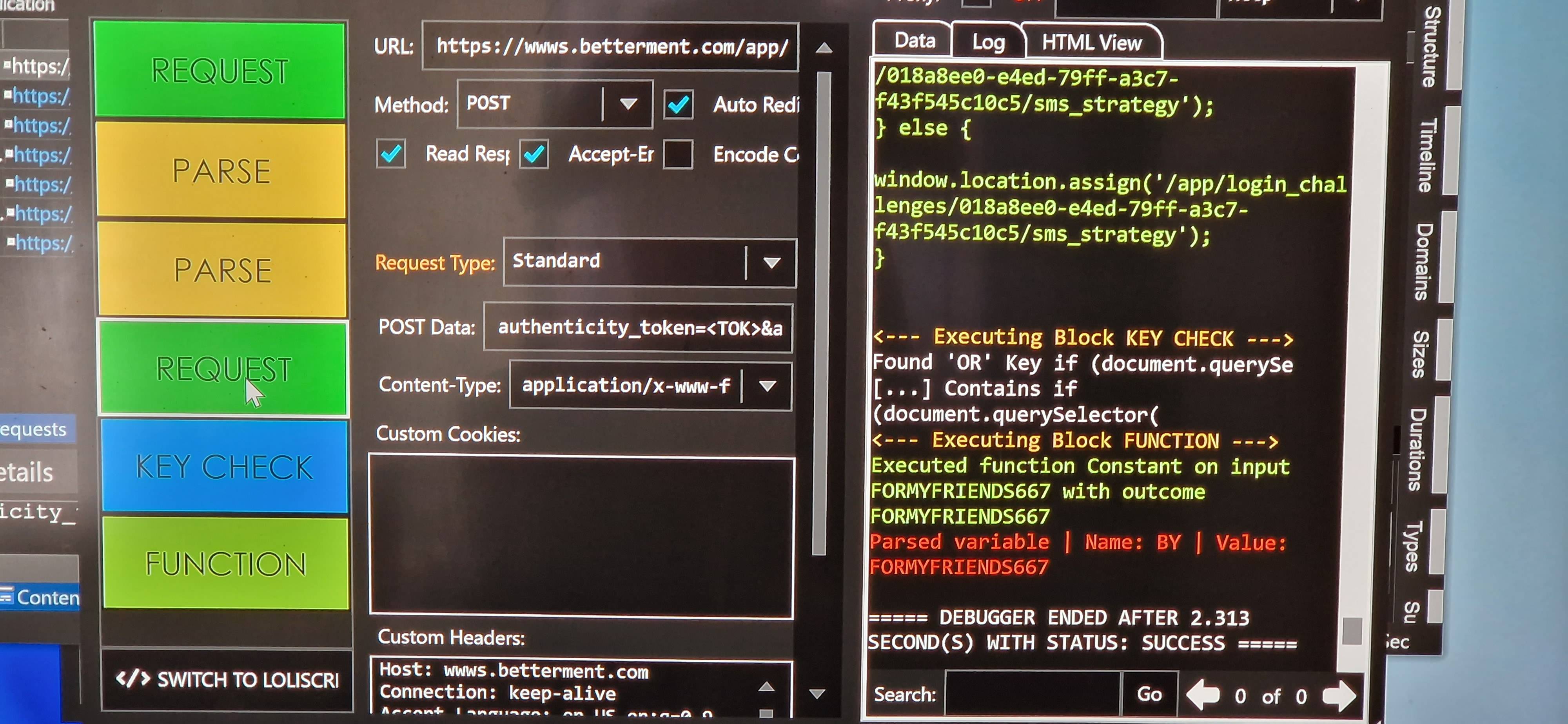Viewport: 1568px width, 724px height.
Task: Open the Content-Type dropdown
Action: [x=767, y=386]
